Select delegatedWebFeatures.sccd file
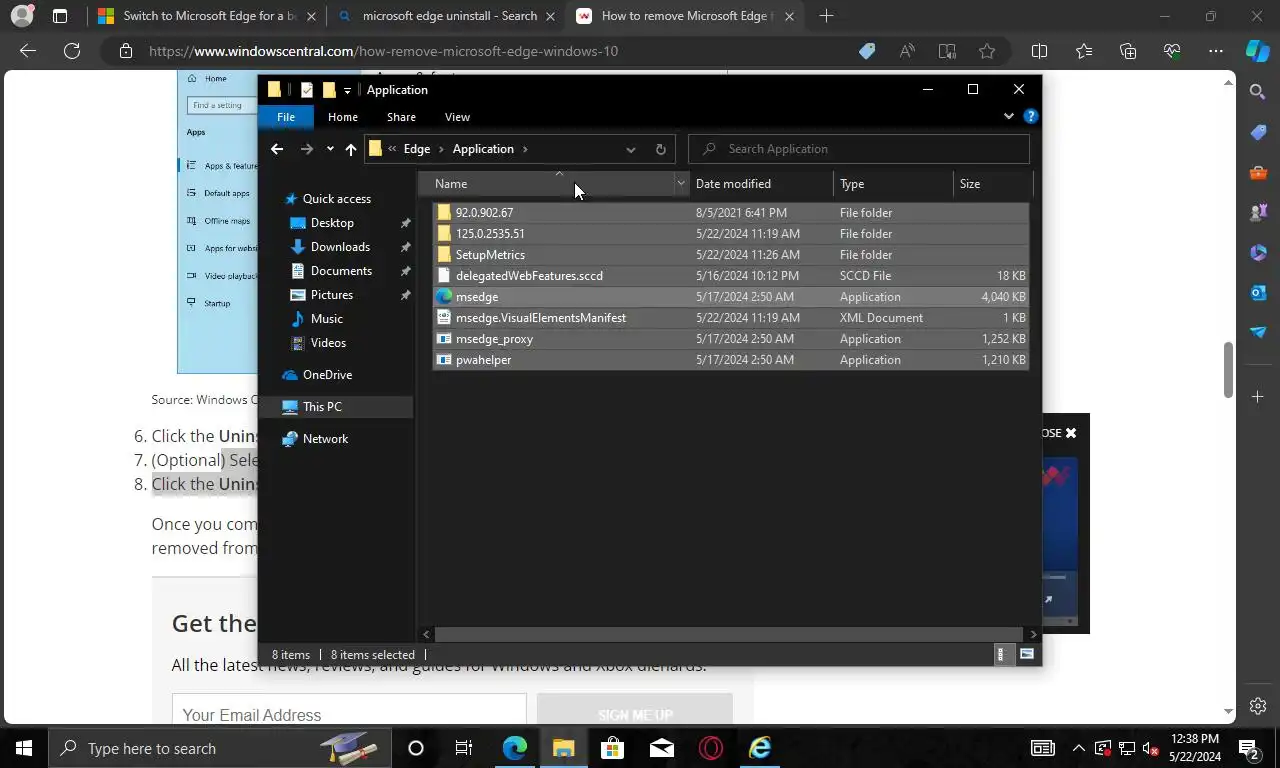 pyautogui.click(x=730, y=276)
